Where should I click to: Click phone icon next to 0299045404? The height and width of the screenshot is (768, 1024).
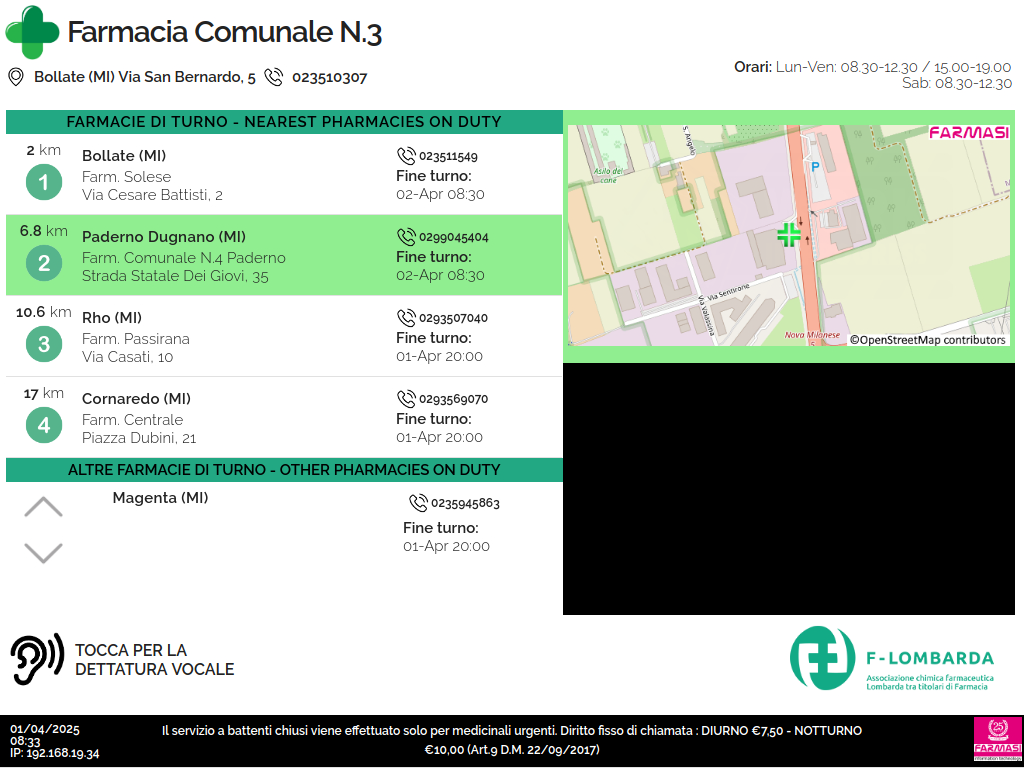pyautogui.click(x=406, y=237)
